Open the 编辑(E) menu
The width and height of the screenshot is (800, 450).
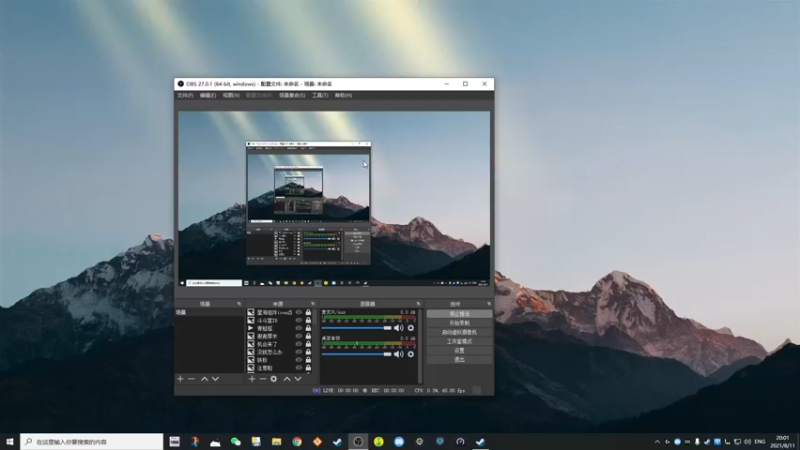pyautogui.click(x=208, y=95)
